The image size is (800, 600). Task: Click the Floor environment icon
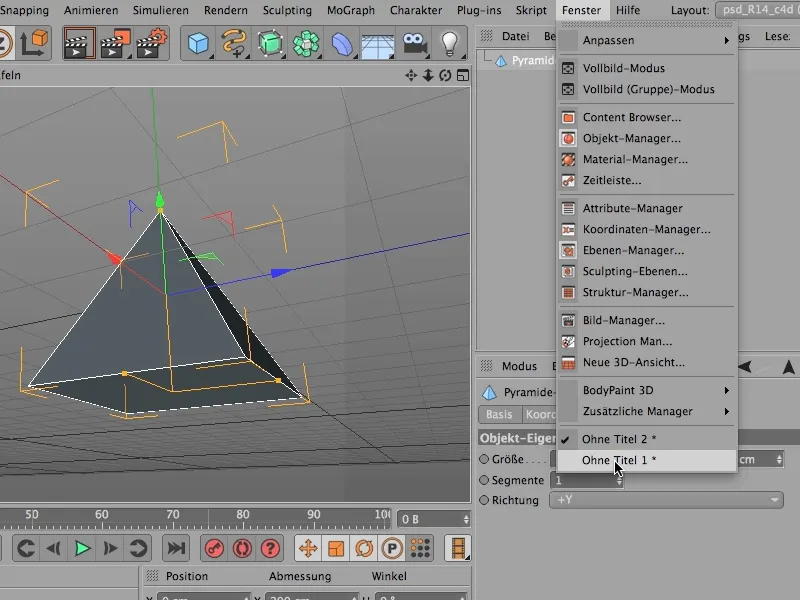[376, 44]
